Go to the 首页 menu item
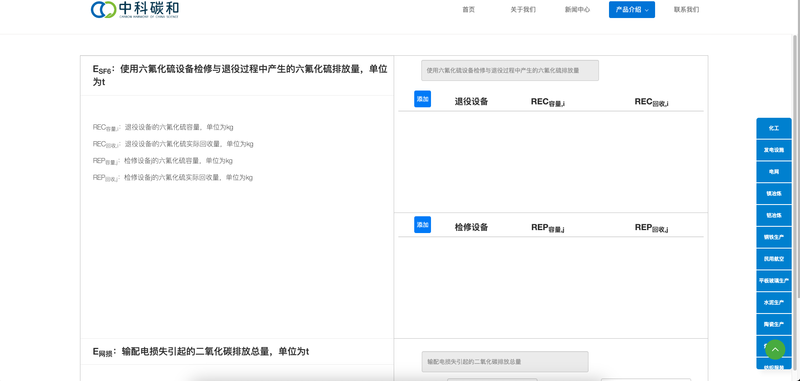The width and height of the screenshot is (800, 381). point(468,10)
